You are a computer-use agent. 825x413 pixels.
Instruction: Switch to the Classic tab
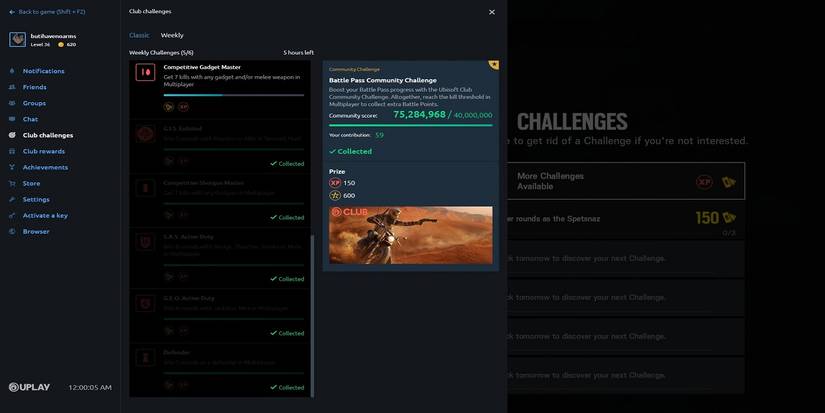coord(139,35)
